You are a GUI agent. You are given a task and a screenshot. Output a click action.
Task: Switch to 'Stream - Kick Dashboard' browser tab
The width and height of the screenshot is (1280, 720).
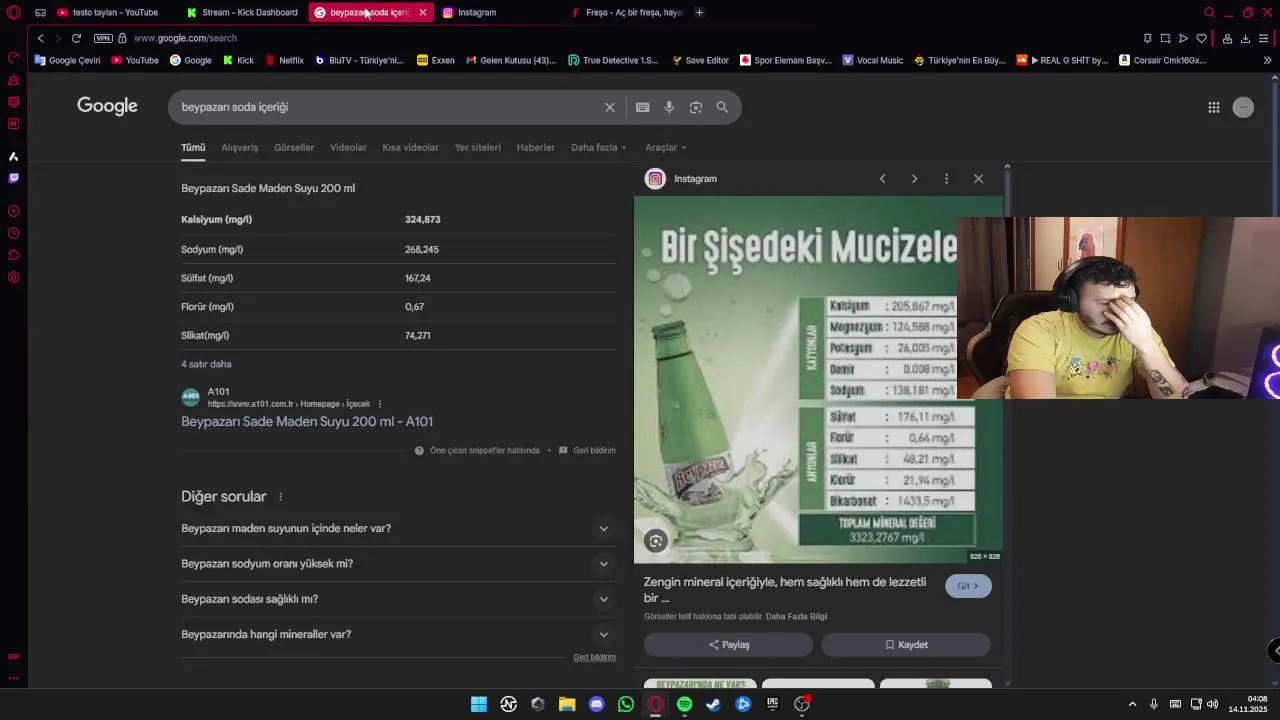click(x=242, y=12)
